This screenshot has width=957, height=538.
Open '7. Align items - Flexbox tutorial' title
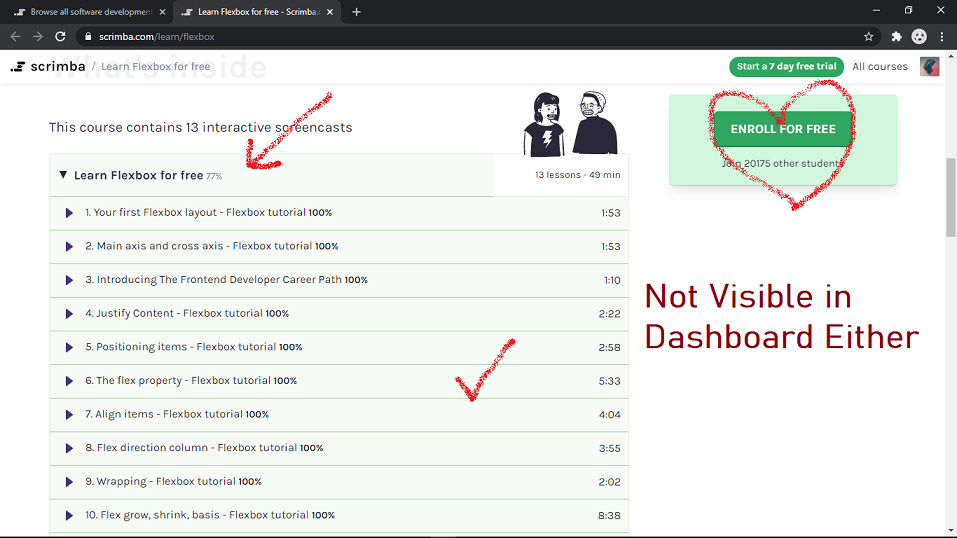point(164,413)
